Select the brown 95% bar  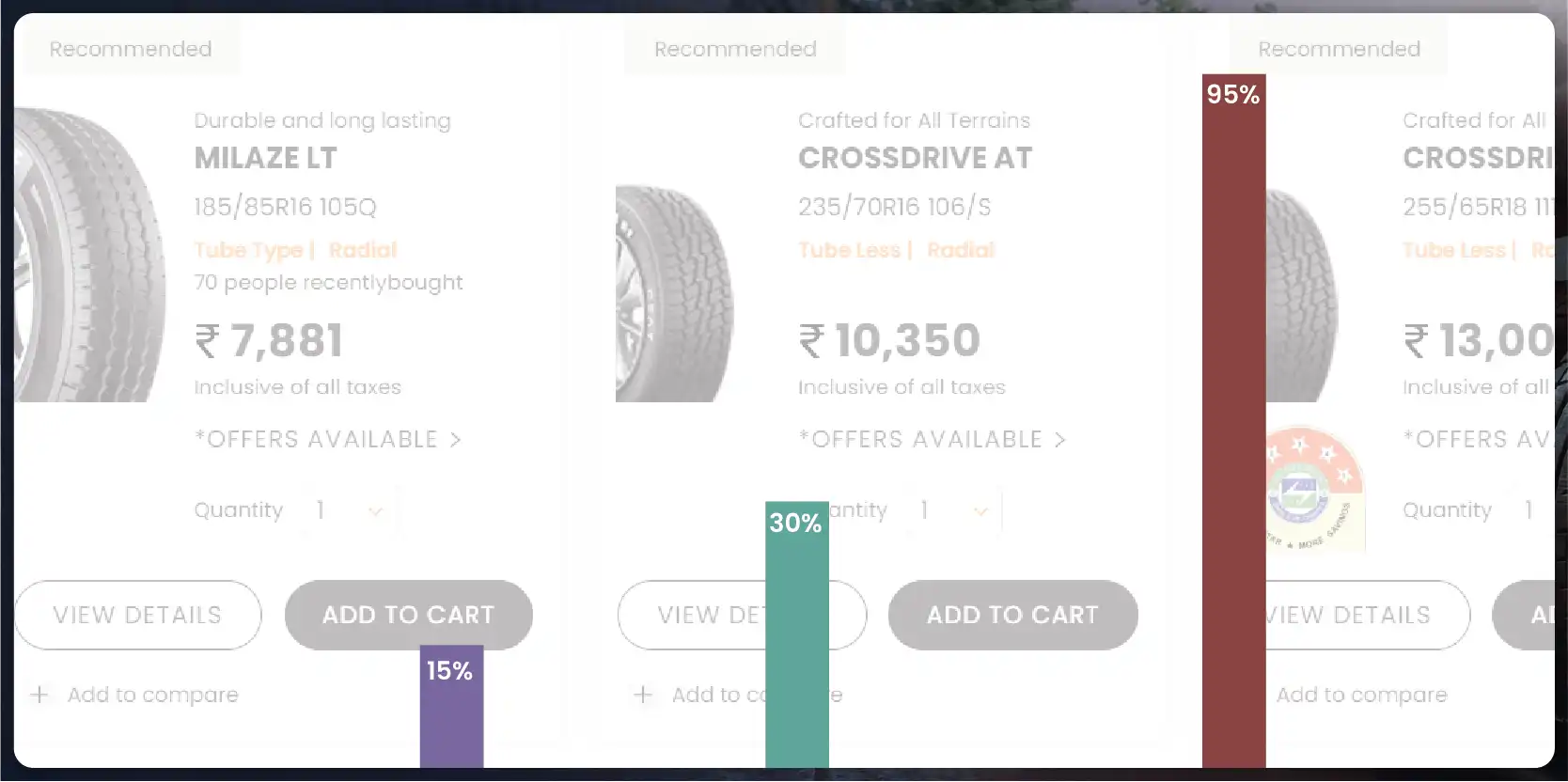click(1234, 421)
